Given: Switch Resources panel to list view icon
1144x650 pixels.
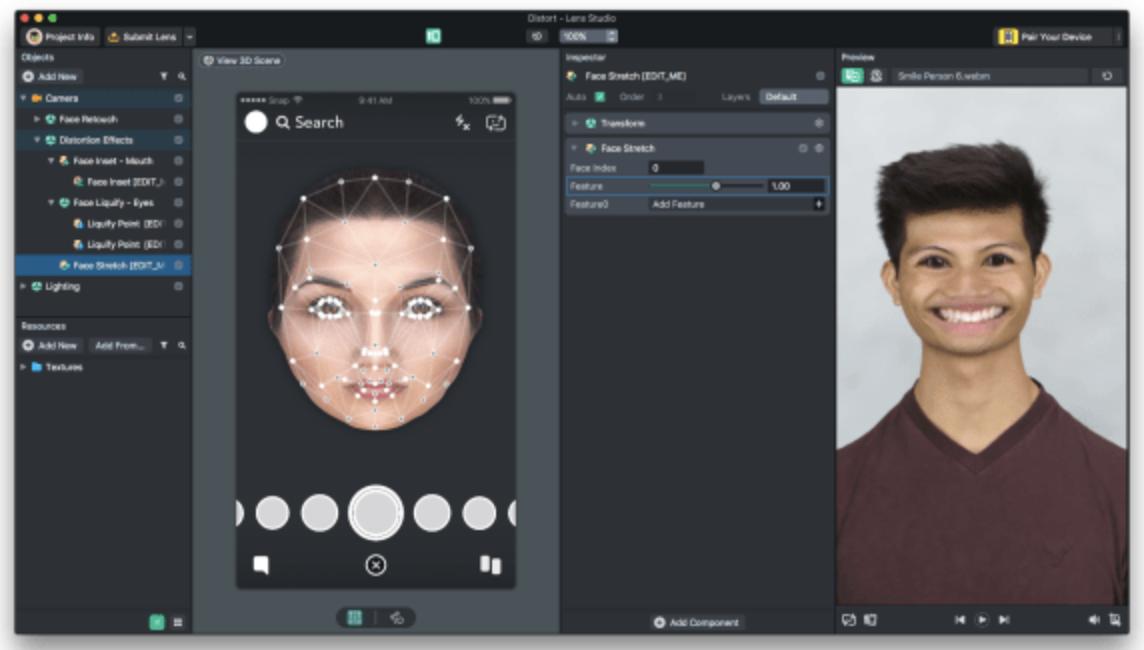Looking at the screenshot, I should coord(178,622).
